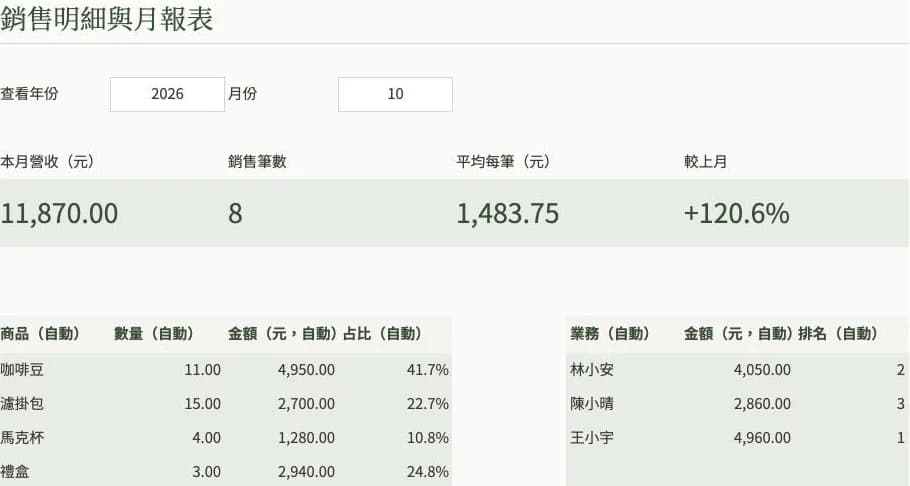
Task: Click the 本月營收（元） label
Action: (47, 161)
